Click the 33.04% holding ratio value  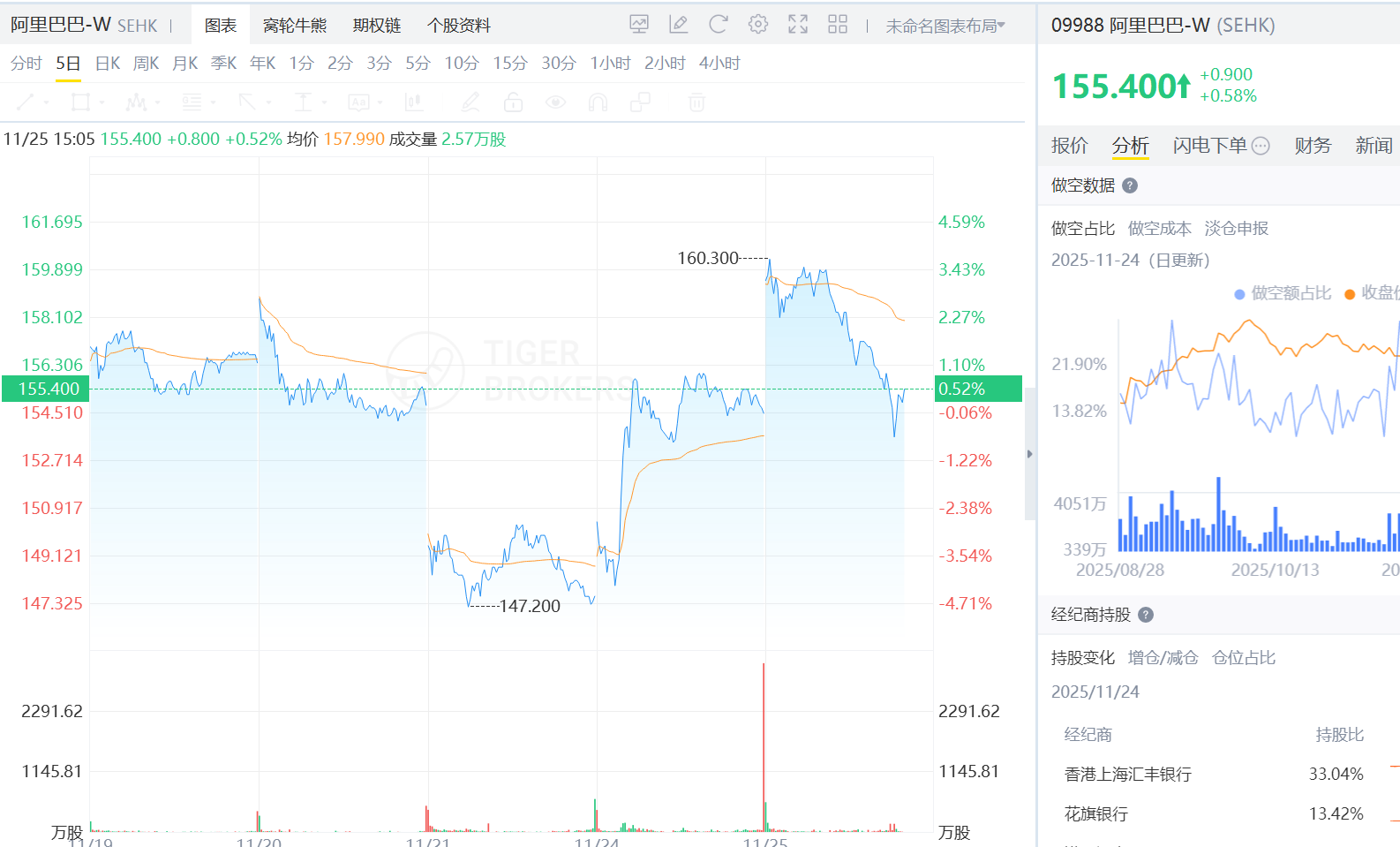coord(1336,775)
